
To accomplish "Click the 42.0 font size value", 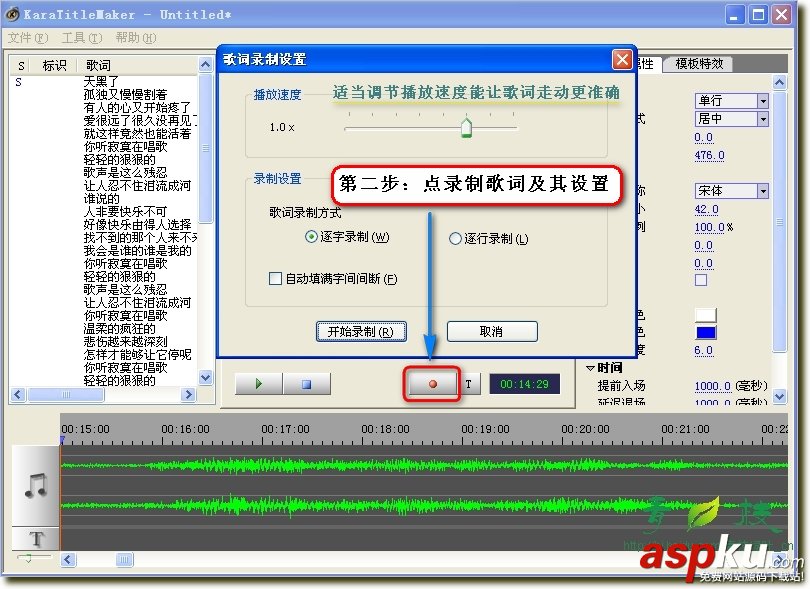I will point(706,209).
